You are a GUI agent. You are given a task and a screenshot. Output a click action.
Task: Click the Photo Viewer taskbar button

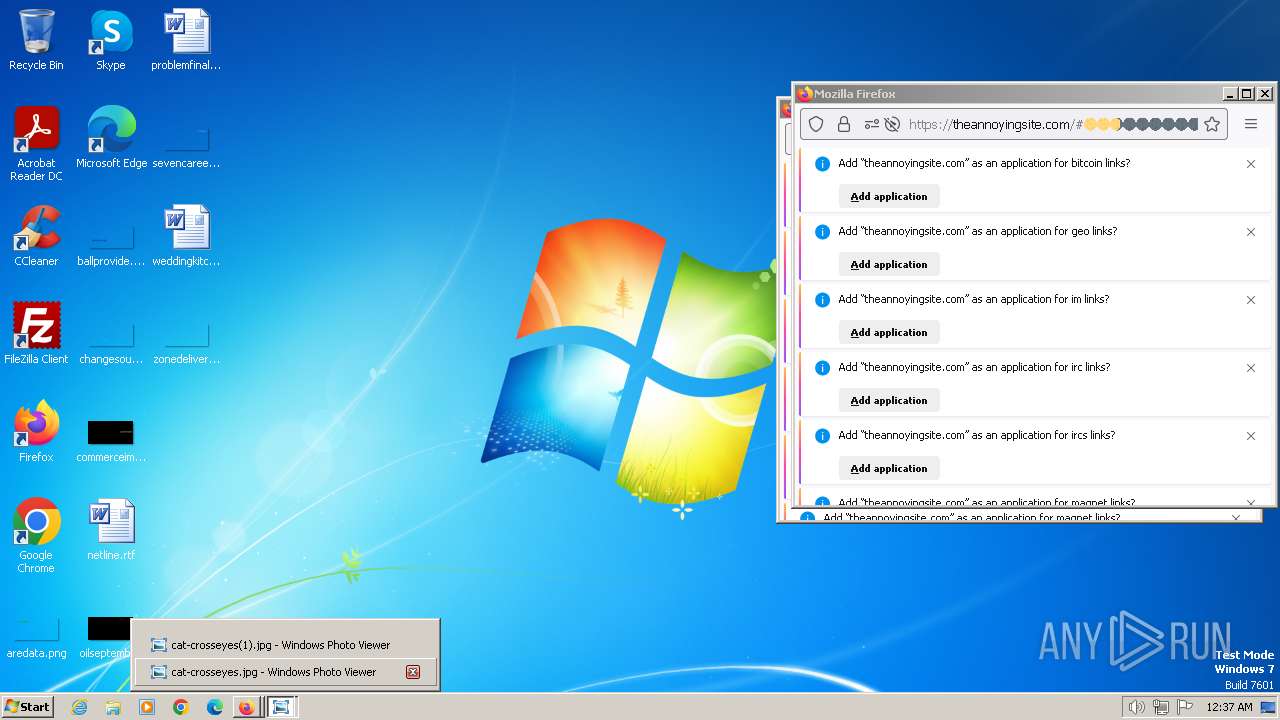281,707
